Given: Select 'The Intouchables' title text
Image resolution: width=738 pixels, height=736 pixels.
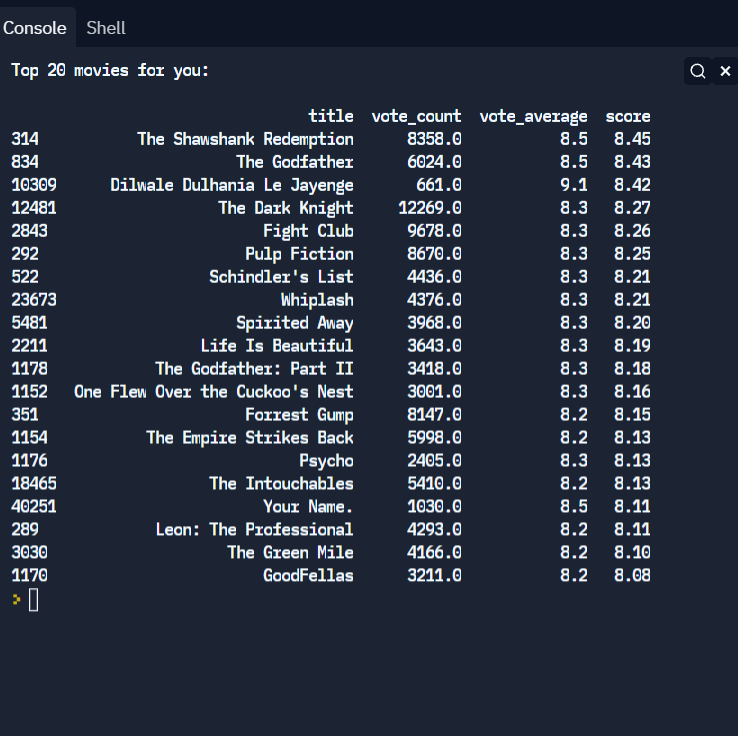Looking at the screenshot, I should point(281,484).
